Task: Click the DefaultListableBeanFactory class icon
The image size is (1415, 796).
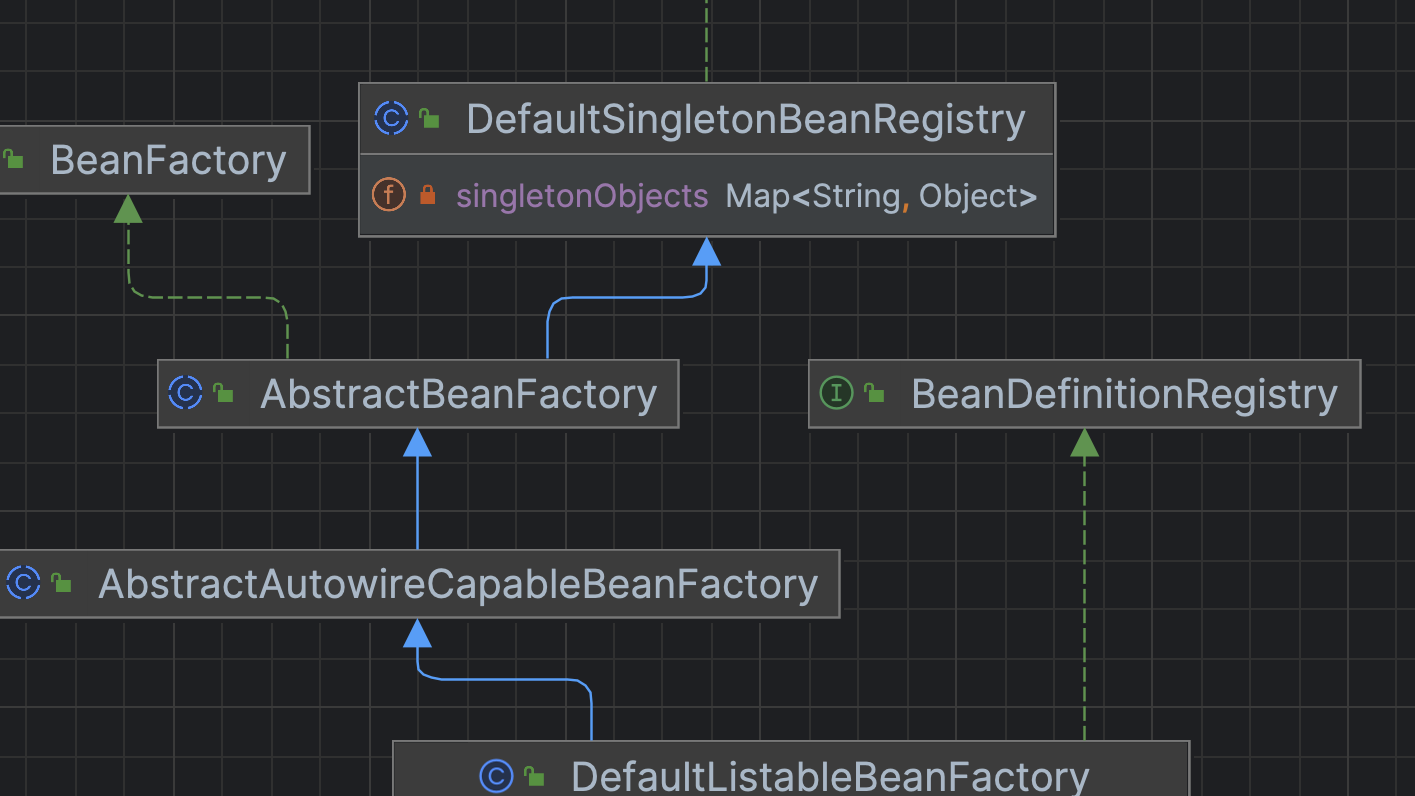Action: pyautogui.click(x=497, y=775)
